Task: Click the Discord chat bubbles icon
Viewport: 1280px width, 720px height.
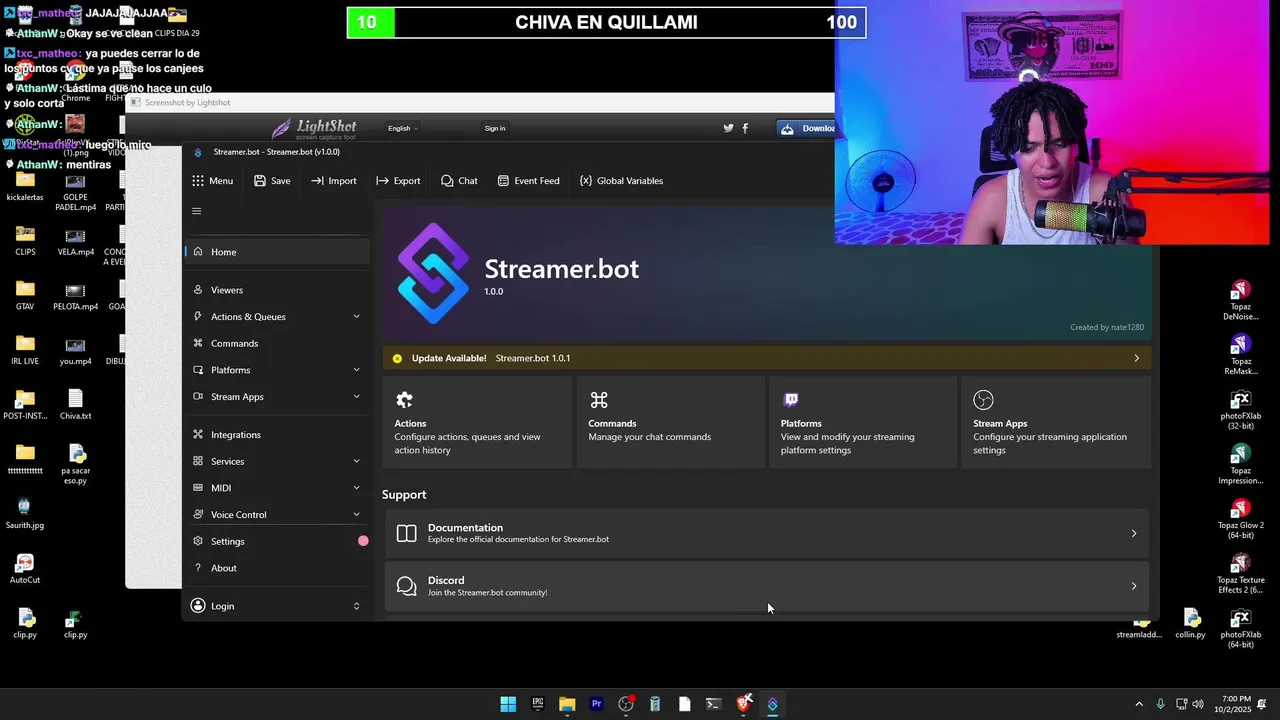Action: pos(406,586)
